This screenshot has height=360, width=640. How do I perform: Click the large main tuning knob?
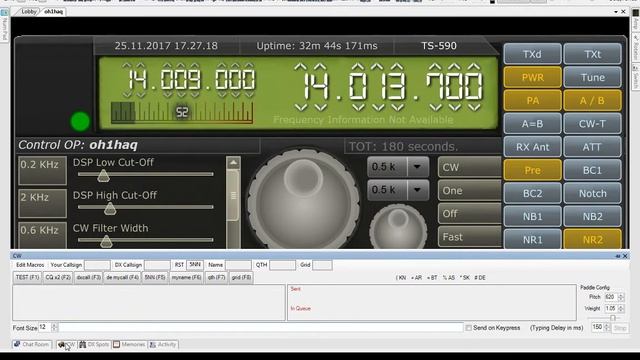pos(303,199)
